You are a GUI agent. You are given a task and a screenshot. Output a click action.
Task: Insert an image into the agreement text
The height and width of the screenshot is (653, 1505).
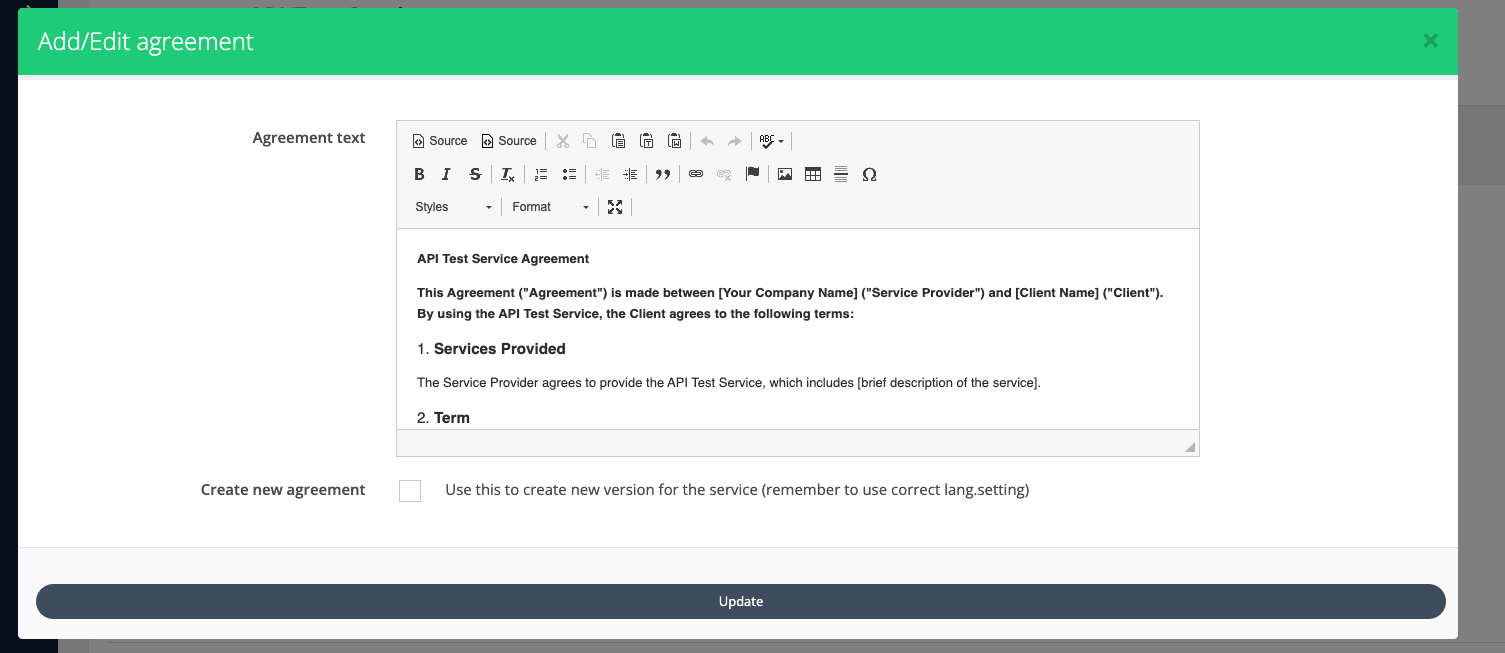point(784,173)
